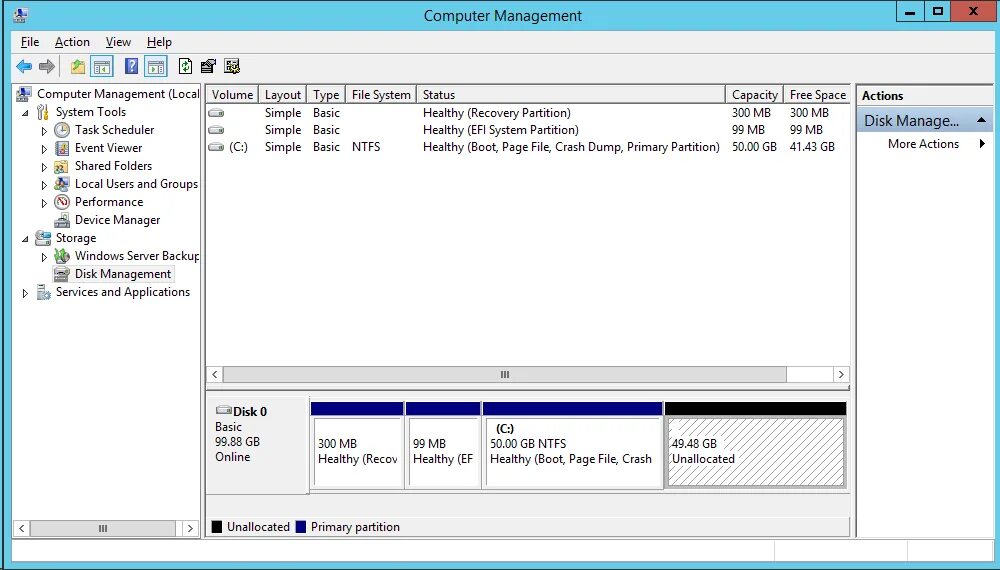The image size is (1000, 570).
Task: Click the Recovery Partition volume drive icon
Action: click(x=216, y=113)
